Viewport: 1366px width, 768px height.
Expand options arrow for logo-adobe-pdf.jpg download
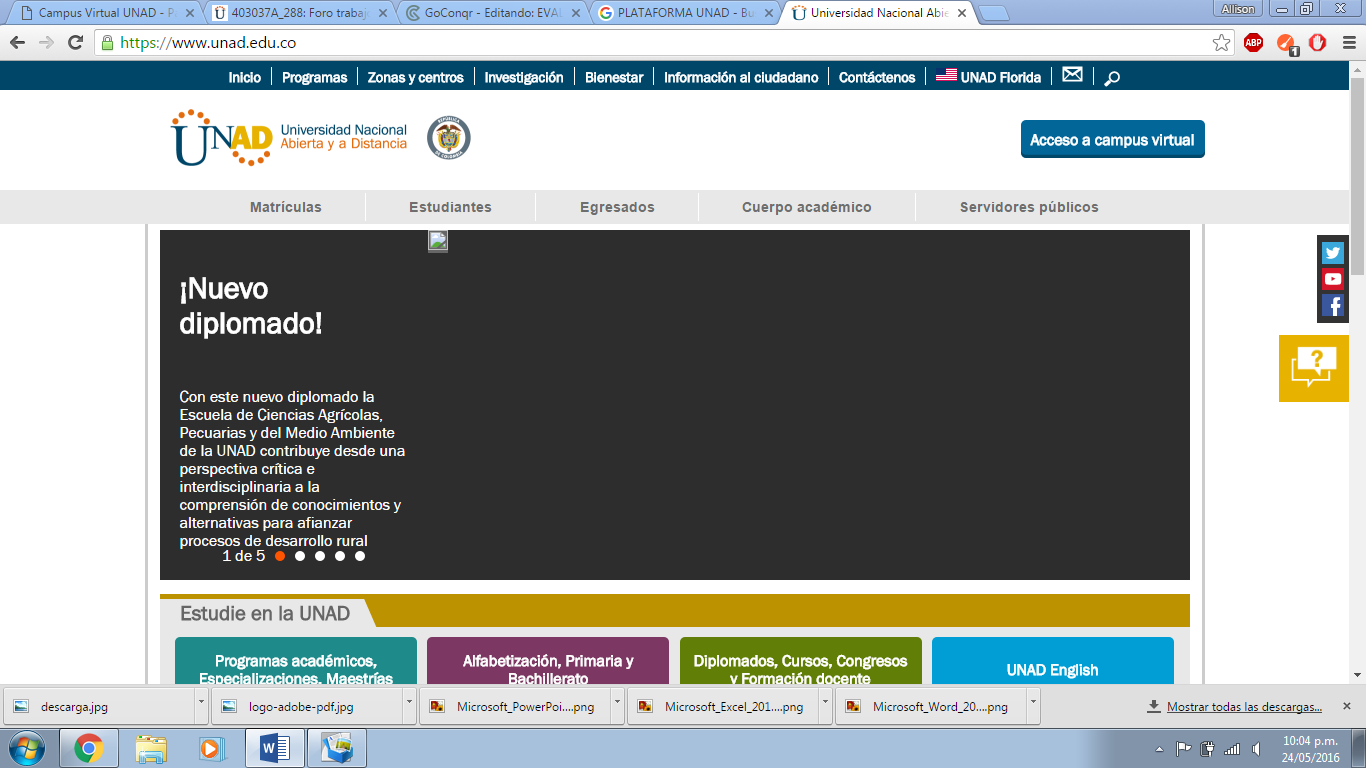tap(409, 706)
